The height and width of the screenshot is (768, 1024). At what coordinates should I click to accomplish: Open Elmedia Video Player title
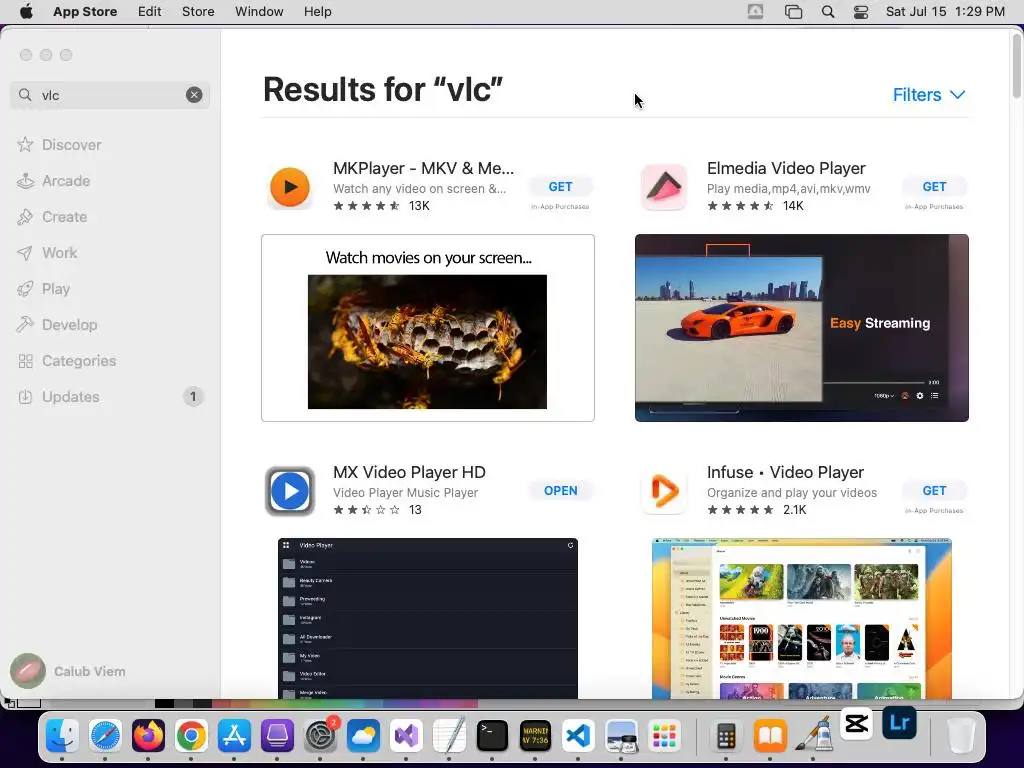pos(786,168)
